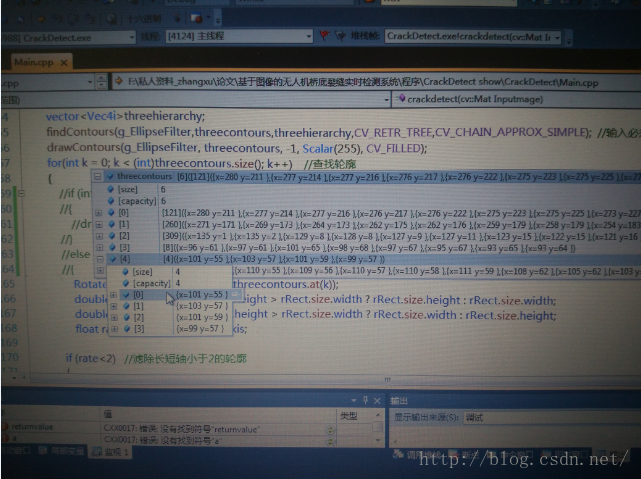
Task: Switch to the 监视 1 watch tab
Action: pos(110,452)
